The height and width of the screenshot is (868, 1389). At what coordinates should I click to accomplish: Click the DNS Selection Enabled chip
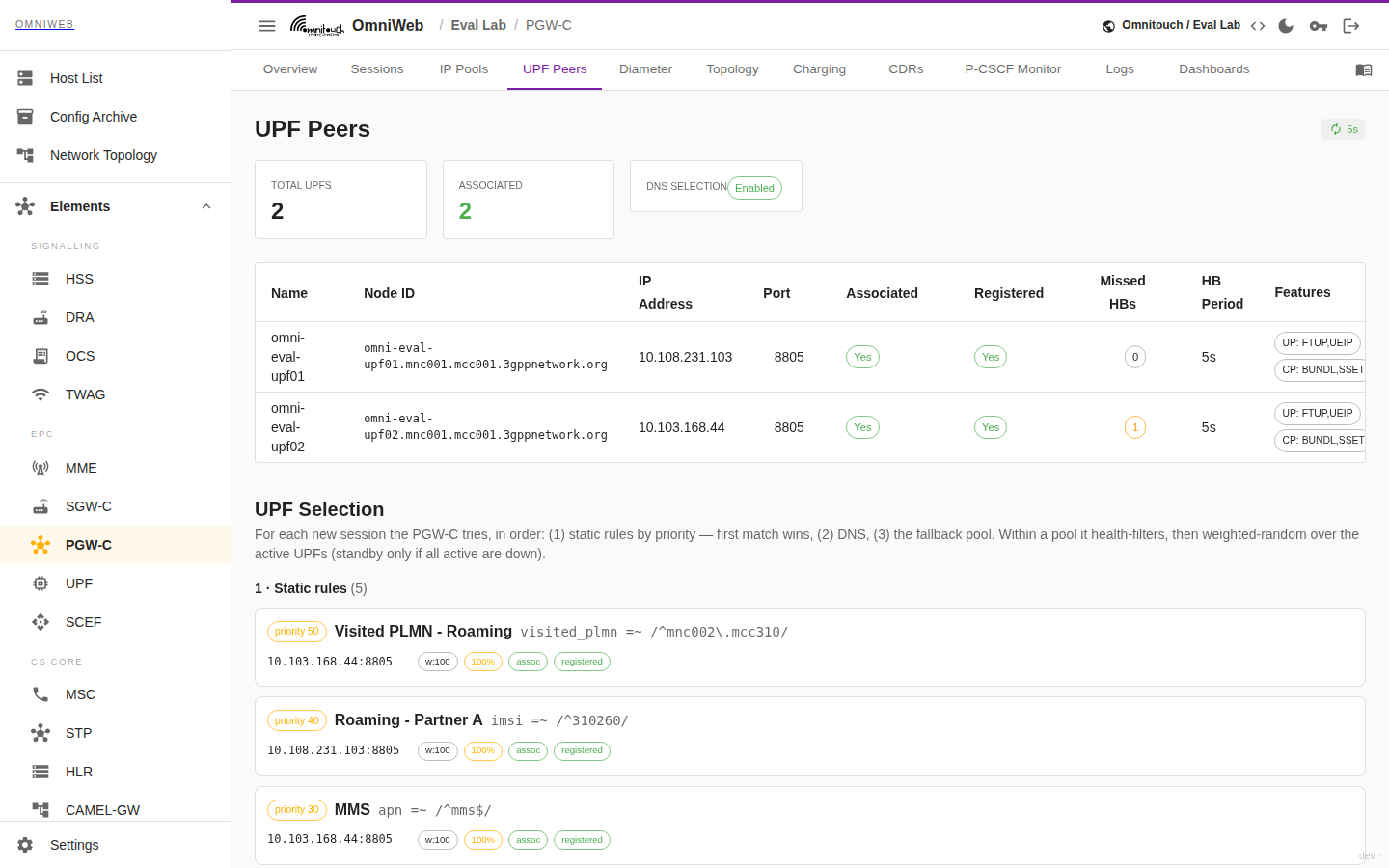[x=754, y=188]
